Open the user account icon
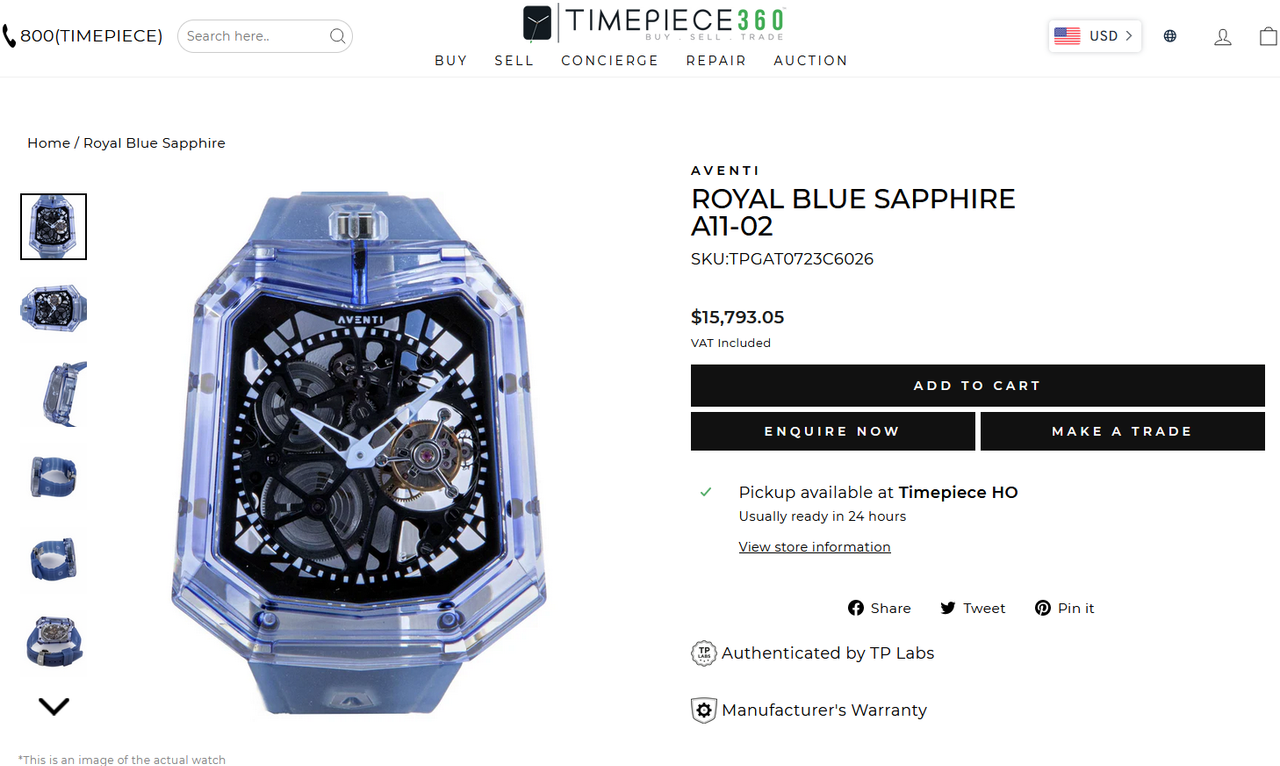 click(1223, 37)
